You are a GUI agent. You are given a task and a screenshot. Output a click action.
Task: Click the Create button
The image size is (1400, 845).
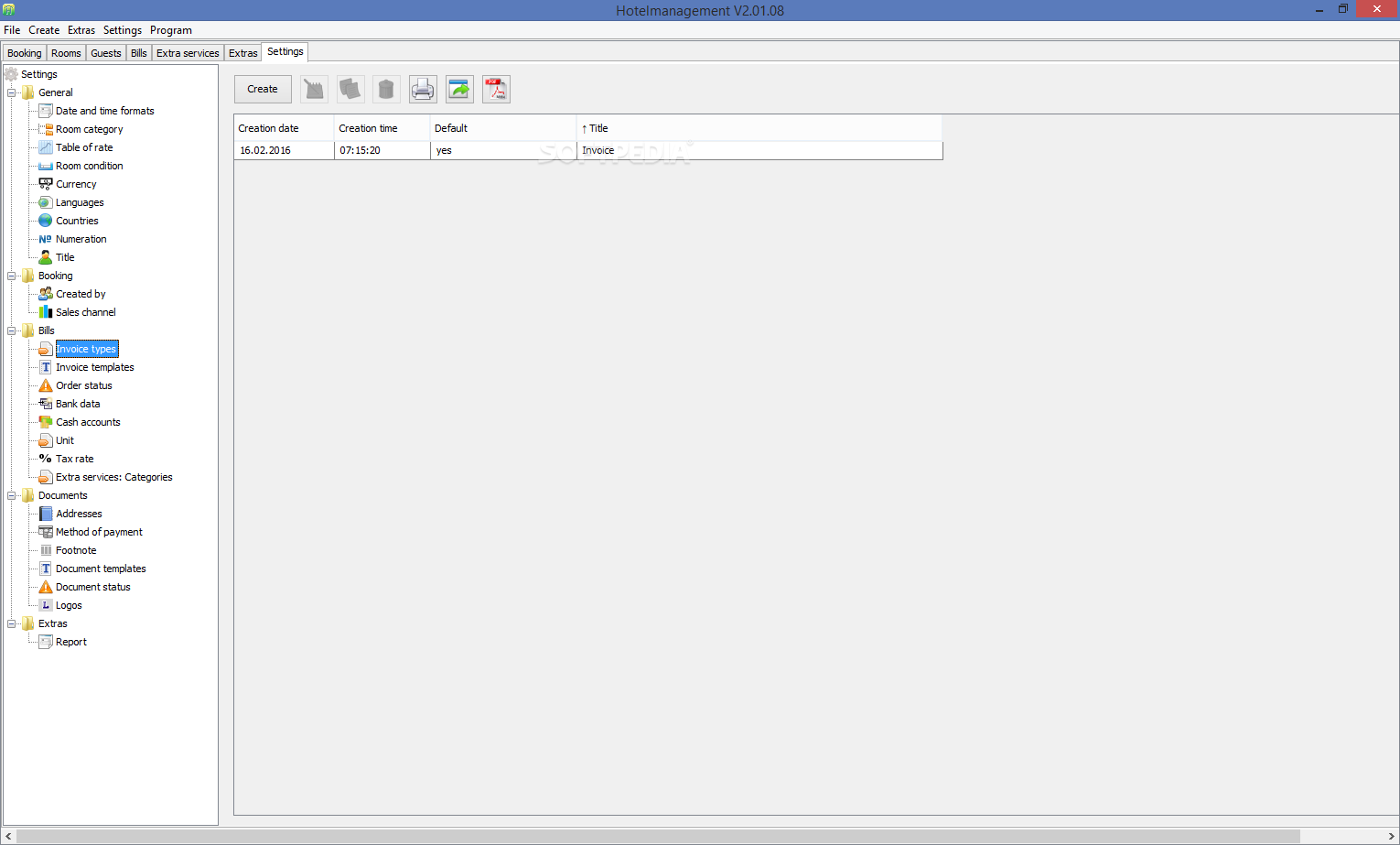[x=263, y=89]
